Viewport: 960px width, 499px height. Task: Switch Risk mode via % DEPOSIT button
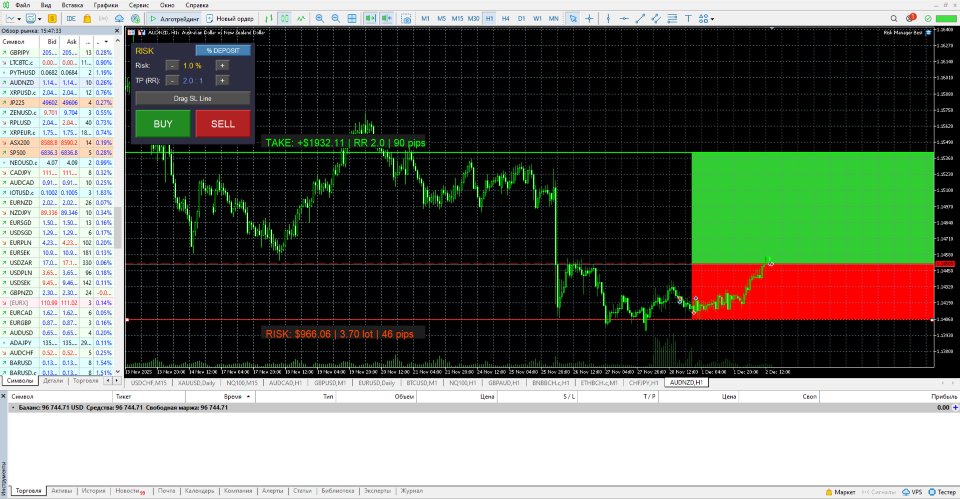[223, 50]
